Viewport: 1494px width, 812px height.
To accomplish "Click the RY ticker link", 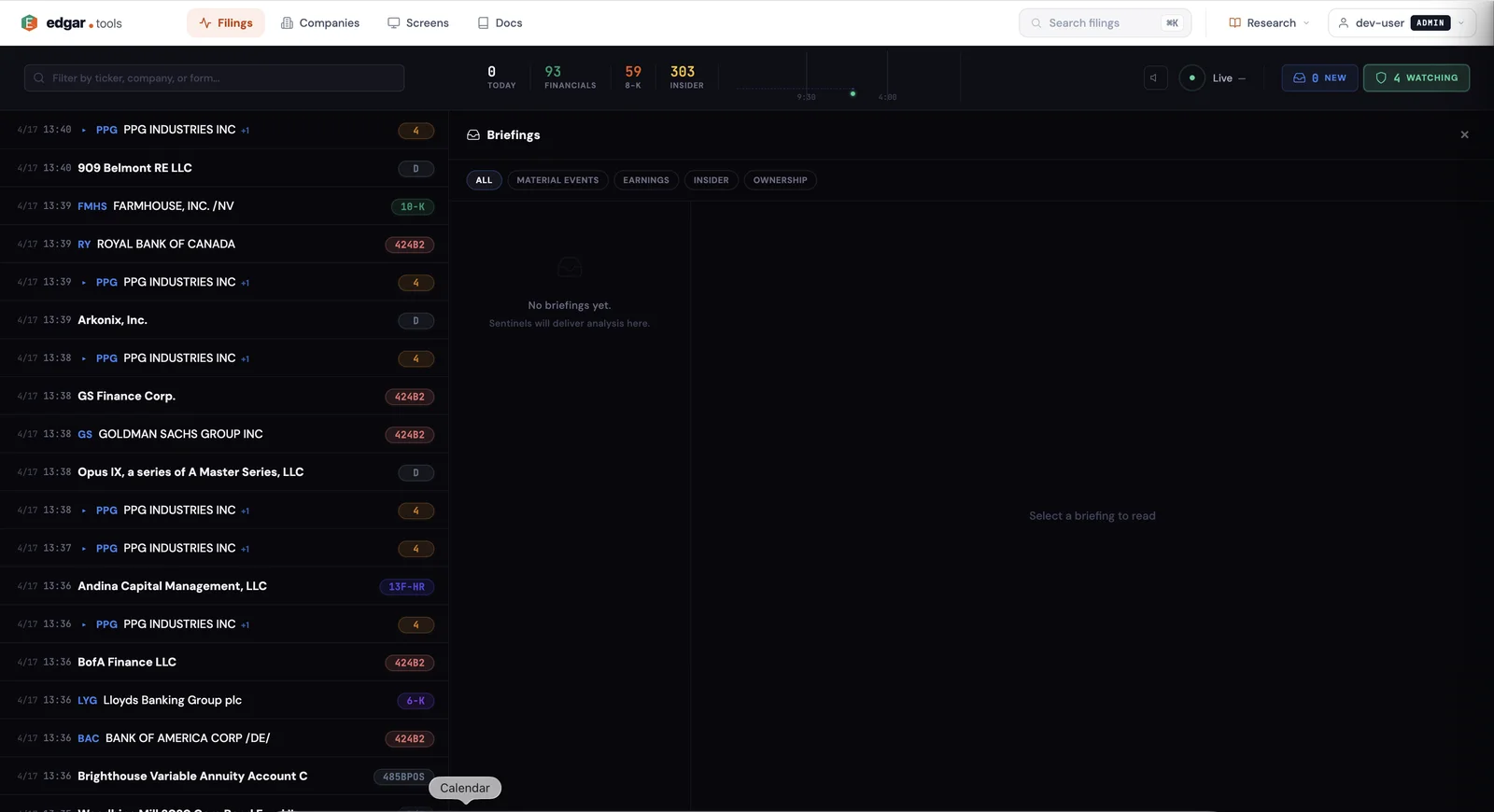I will (x=84, y=245).
